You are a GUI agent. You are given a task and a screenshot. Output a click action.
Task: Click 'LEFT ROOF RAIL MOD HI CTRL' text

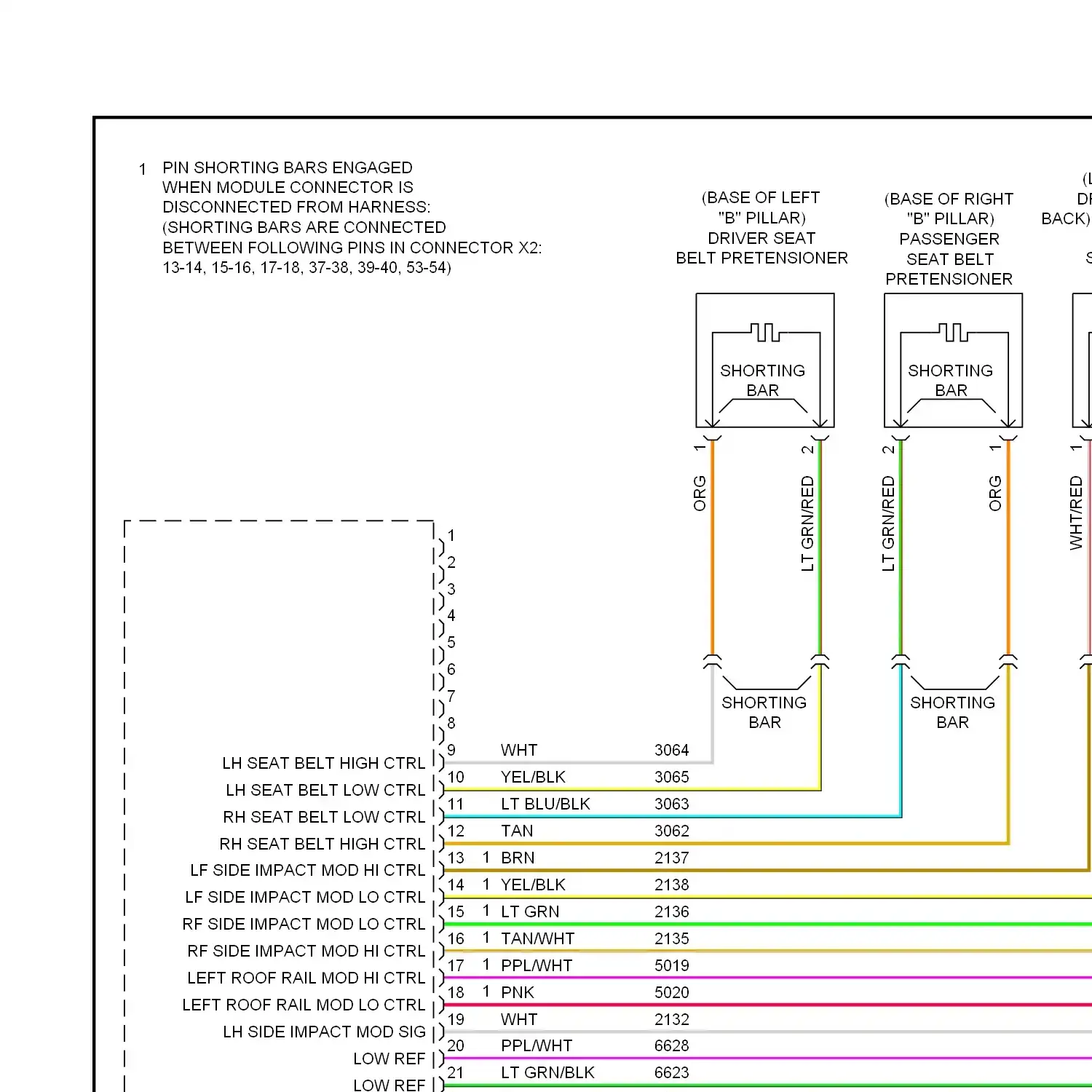tap(306, 978)
